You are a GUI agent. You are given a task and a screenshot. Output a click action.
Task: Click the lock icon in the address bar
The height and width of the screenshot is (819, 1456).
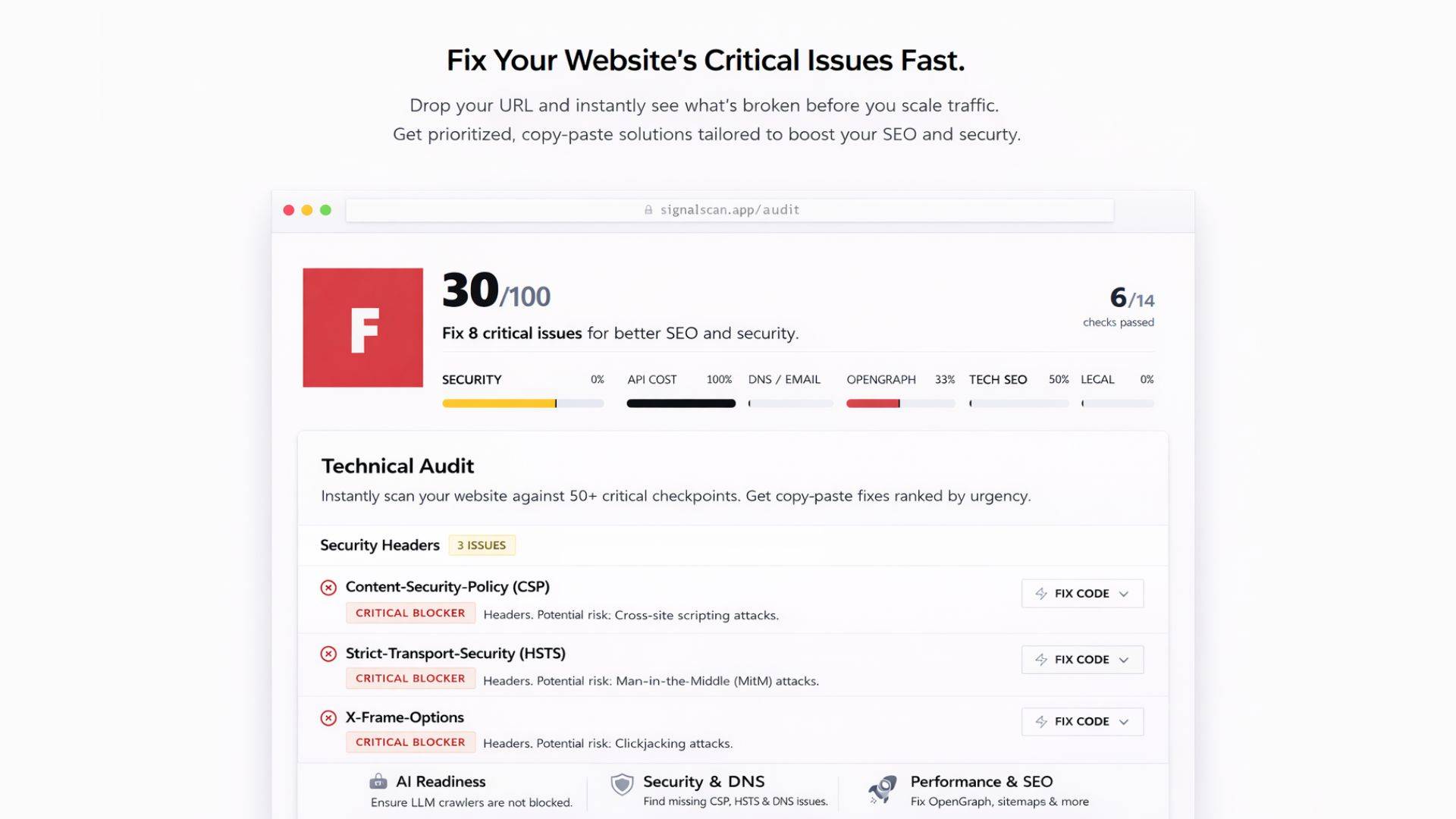coord(648,210)
